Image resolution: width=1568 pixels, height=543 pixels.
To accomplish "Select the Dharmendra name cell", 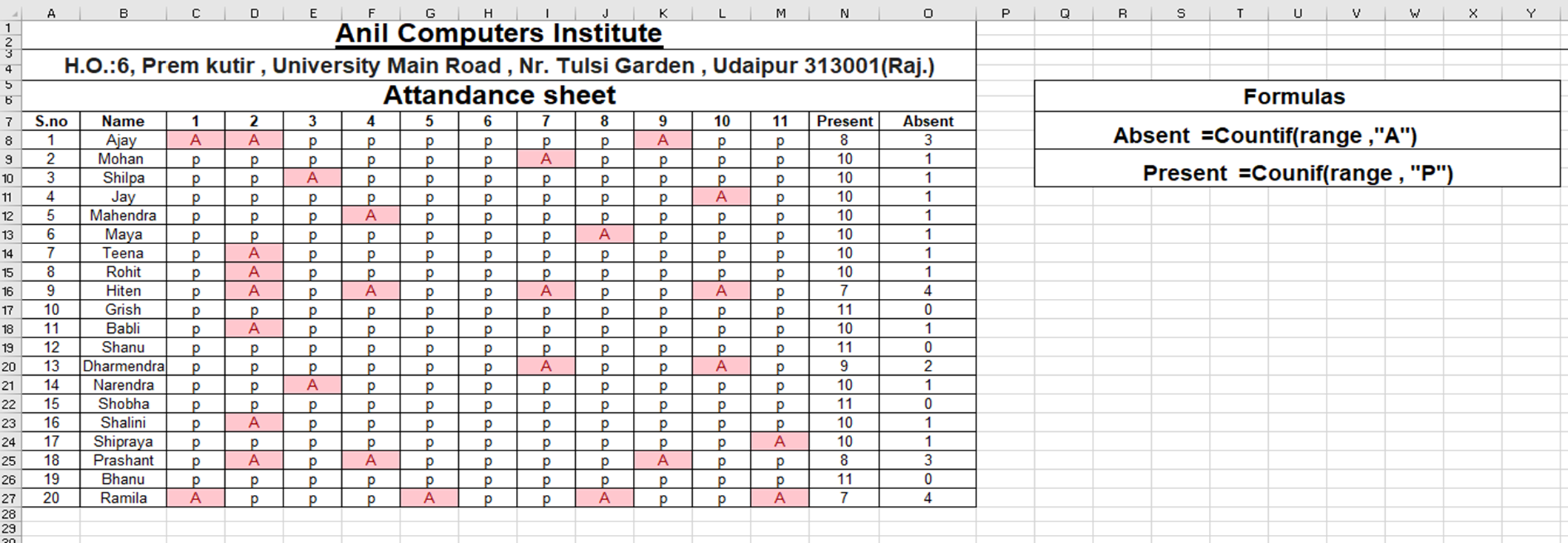I will (123, 366).
